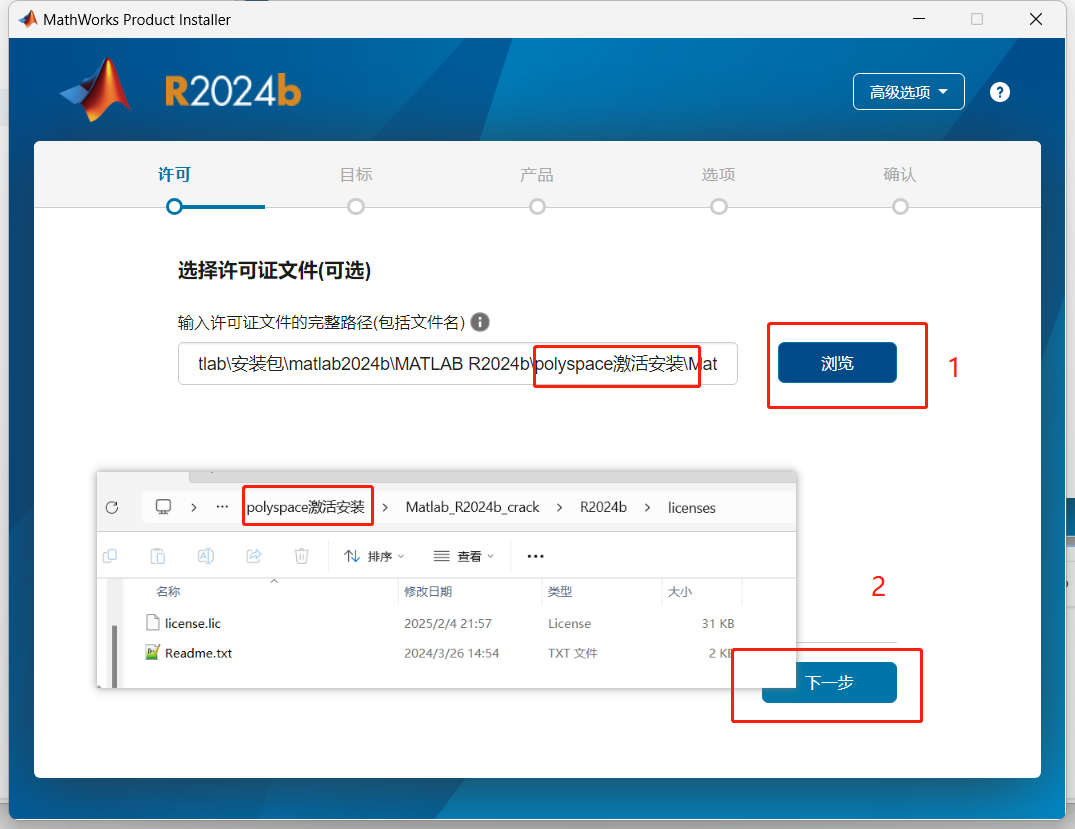Expand chevron after Matlab_R2024b_crack breadcrumb
Image resolution: width=1075 pixels, height=829 pixels.
coord(559,507)
